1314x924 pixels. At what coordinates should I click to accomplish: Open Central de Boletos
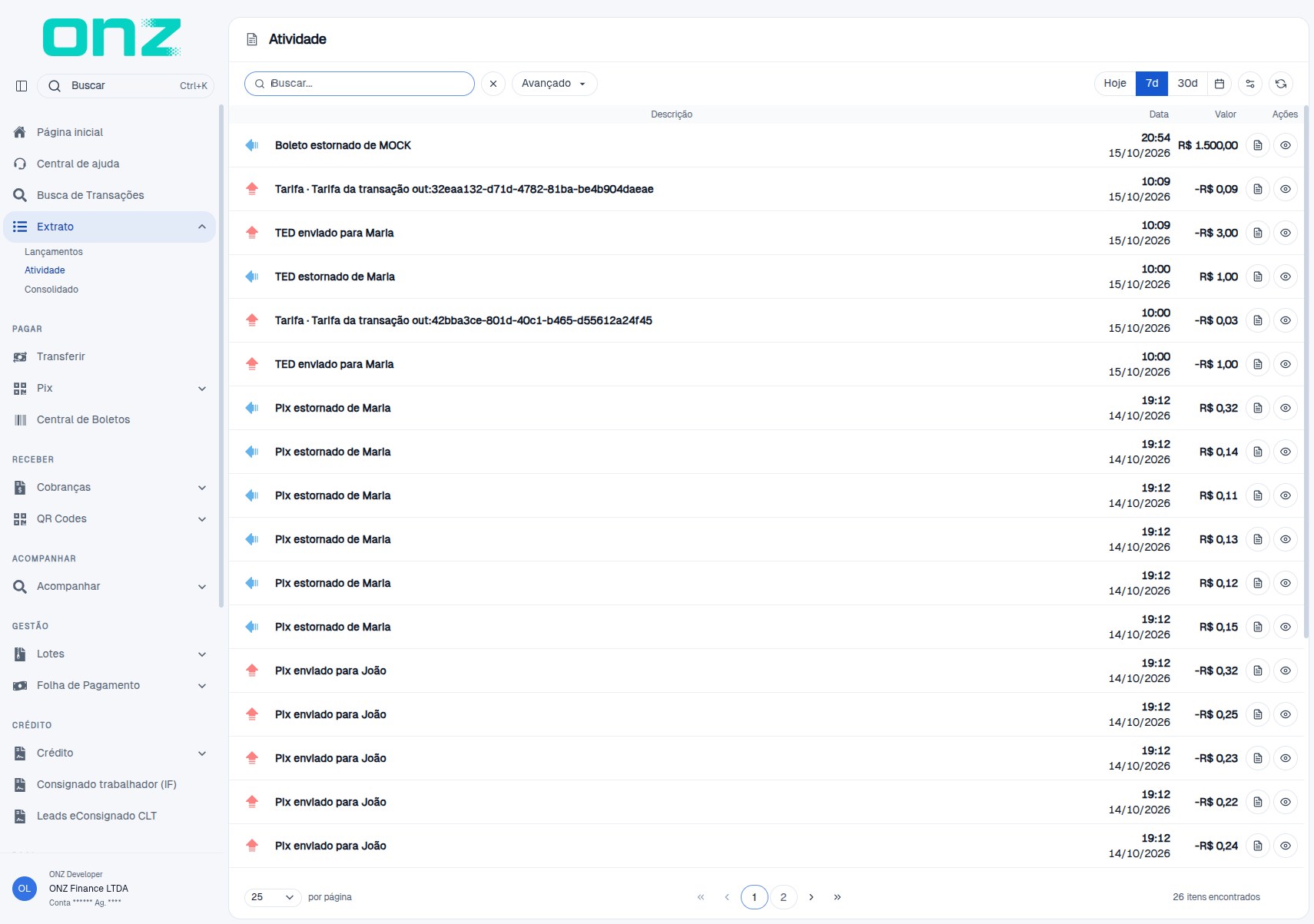pos(109,419)
